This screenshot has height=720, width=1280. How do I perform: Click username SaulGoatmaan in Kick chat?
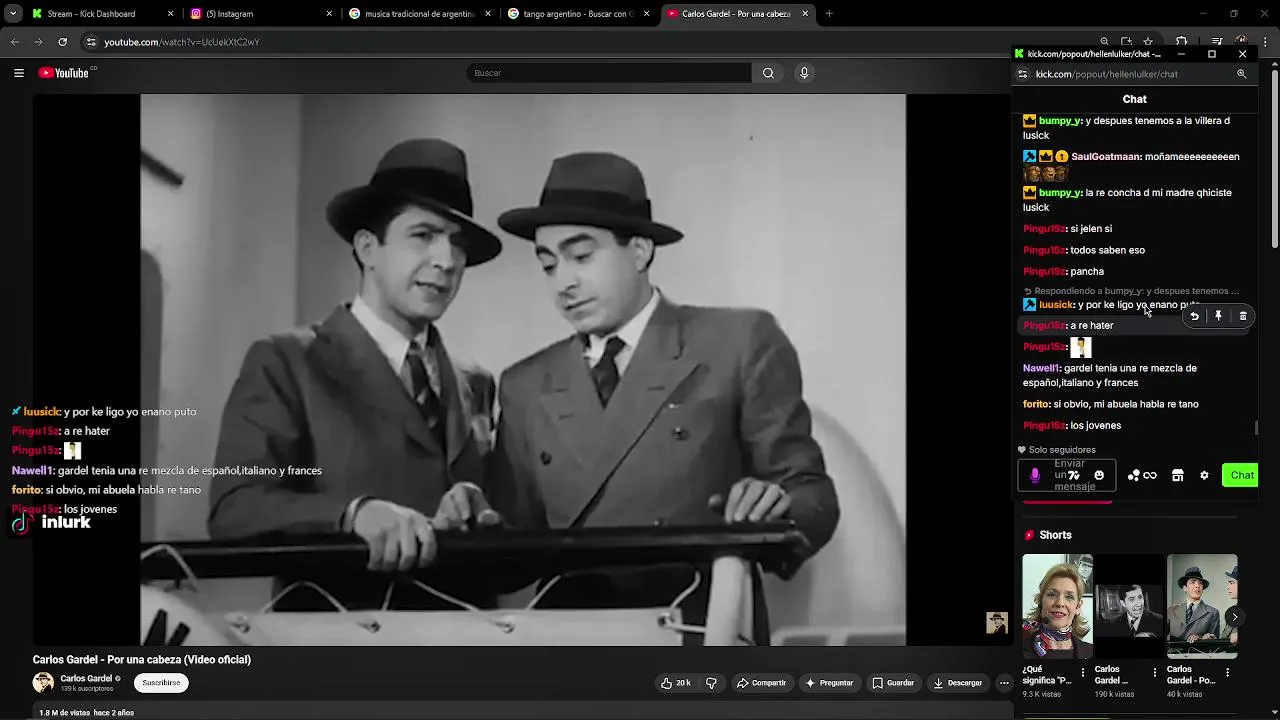pyautogui.click(x=1106, y=157)
